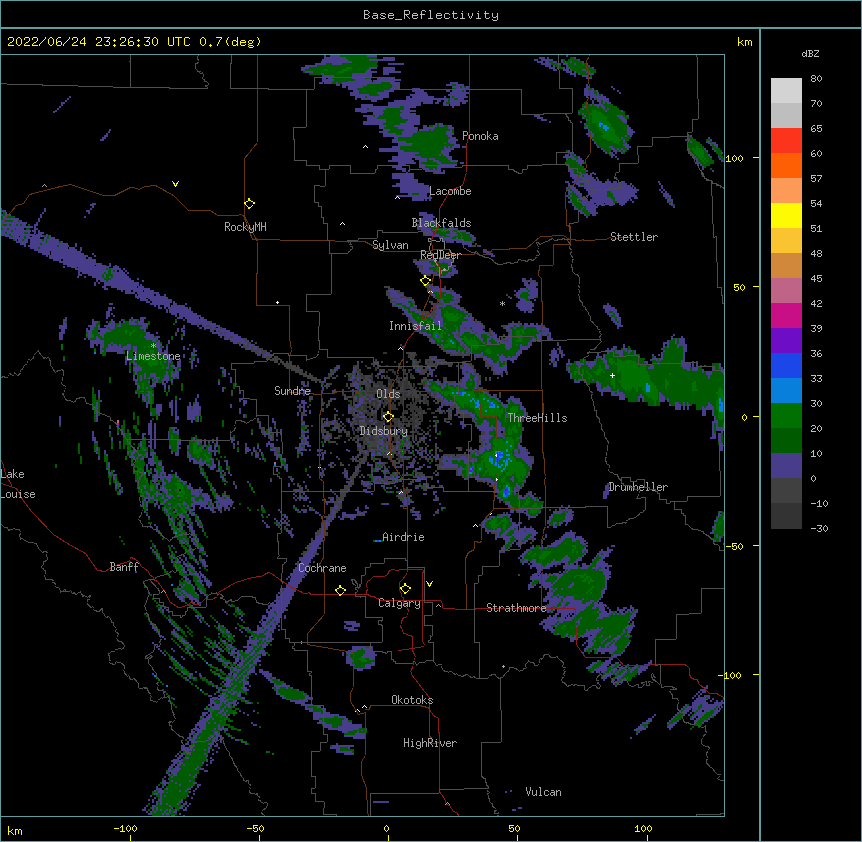Click the Sylvan label
The image size is (862, 842).
tap(390, 245)
